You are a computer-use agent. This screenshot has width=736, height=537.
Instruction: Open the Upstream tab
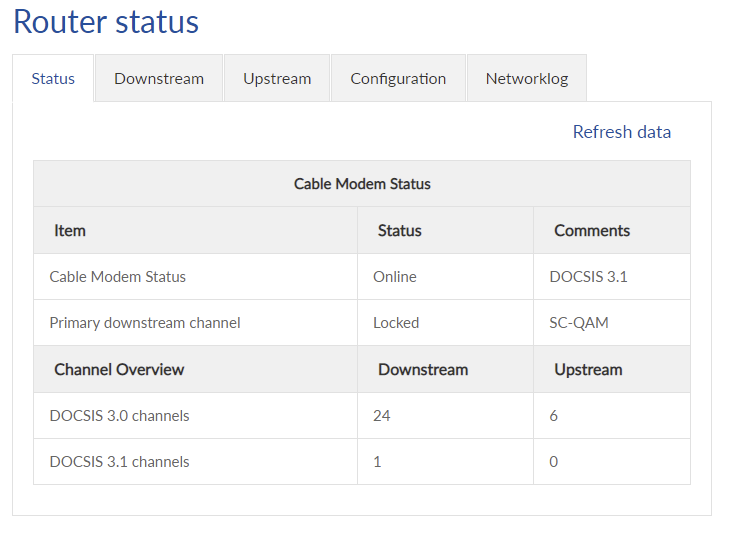click(x=277, y=78)
